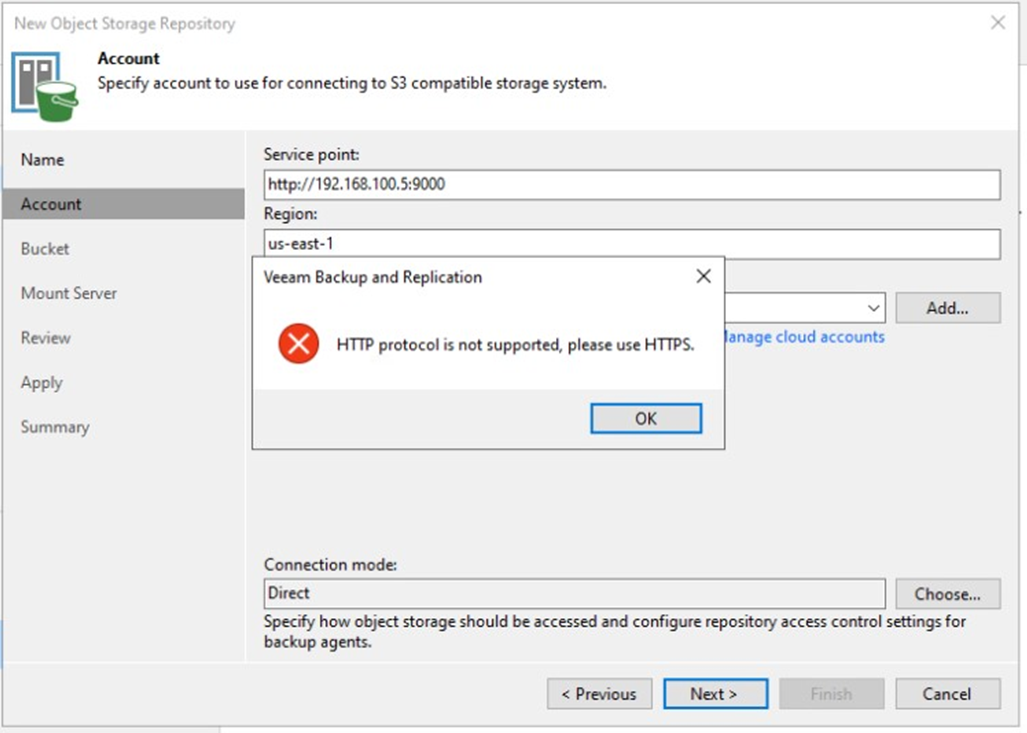Click the red error icon in the popup
Image resolution: width=1027 pixels, height=733 pixels.
pos(299,343)
